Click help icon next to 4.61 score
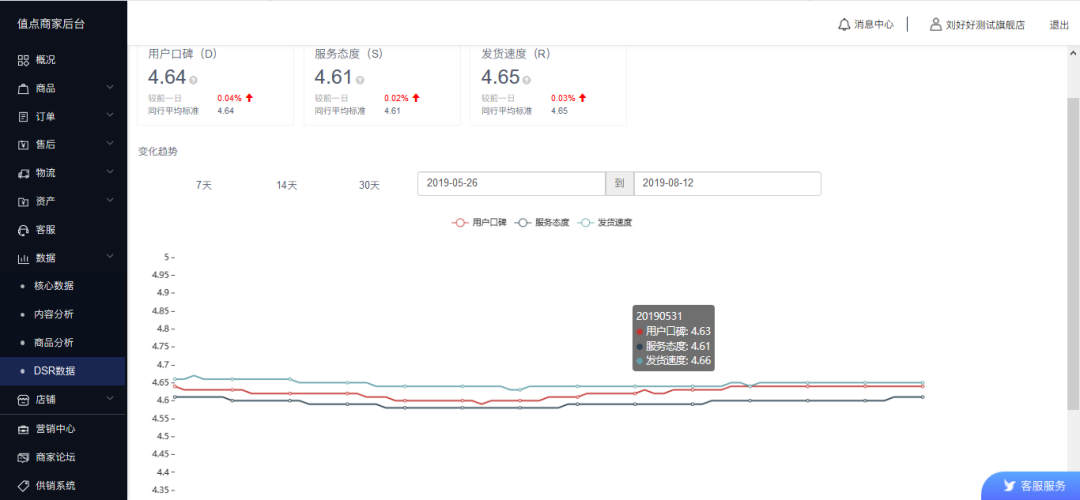1080x500 pixels. coord(360,80)
